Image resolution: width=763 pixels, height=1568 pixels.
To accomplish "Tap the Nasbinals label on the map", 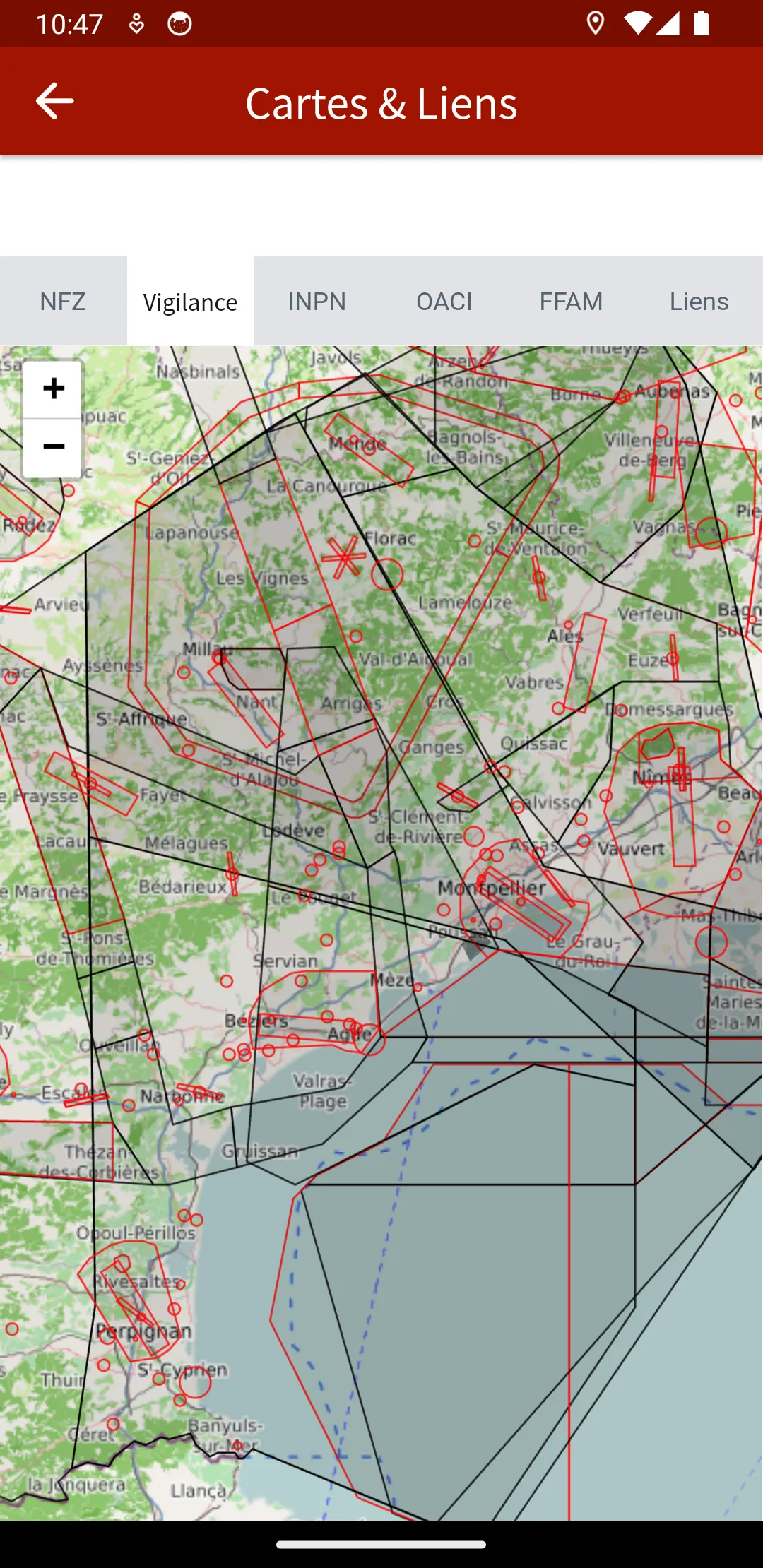I will [199, 371].
